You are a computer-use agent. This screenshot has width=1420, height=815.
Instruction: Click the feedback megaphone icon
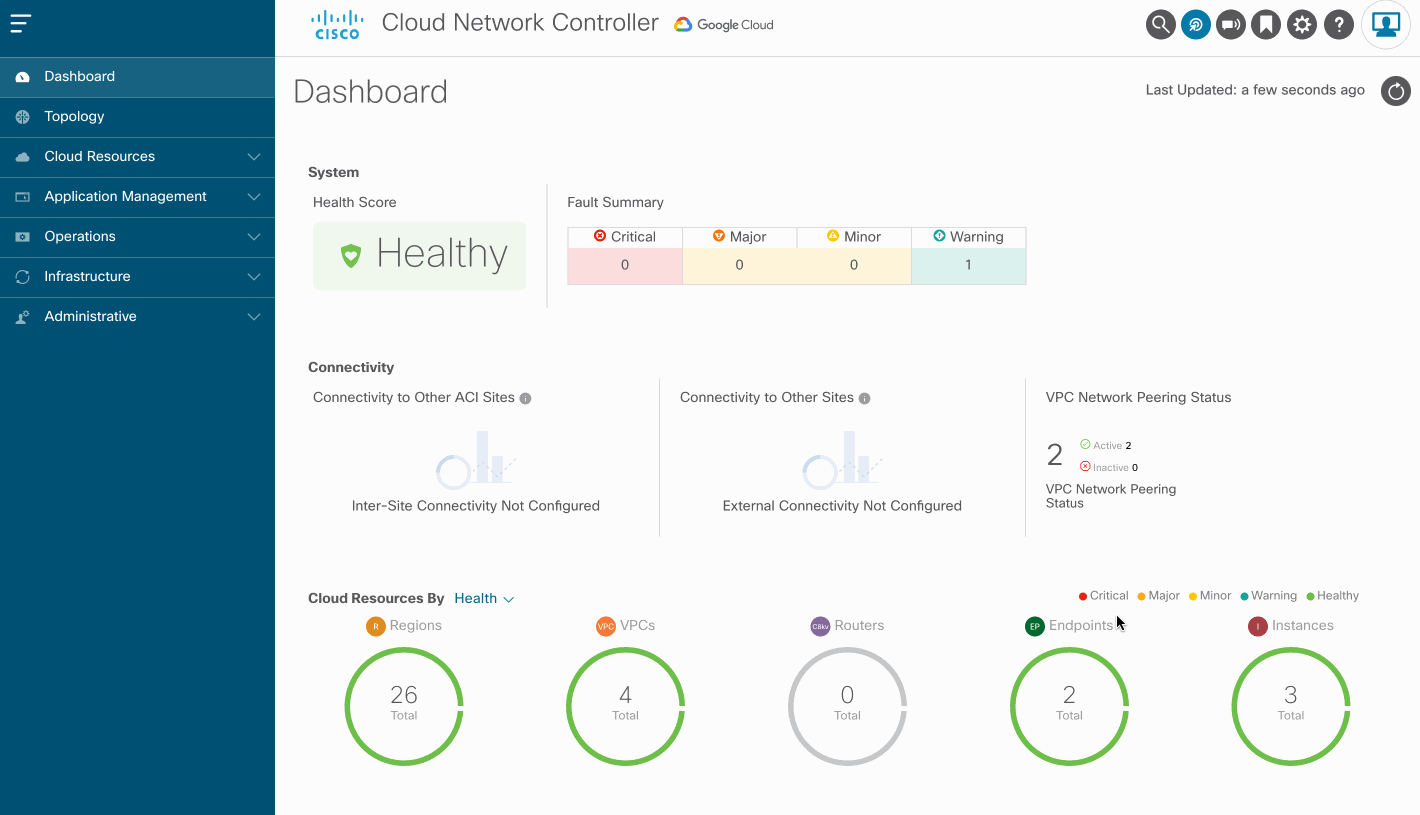[1231, 25]
